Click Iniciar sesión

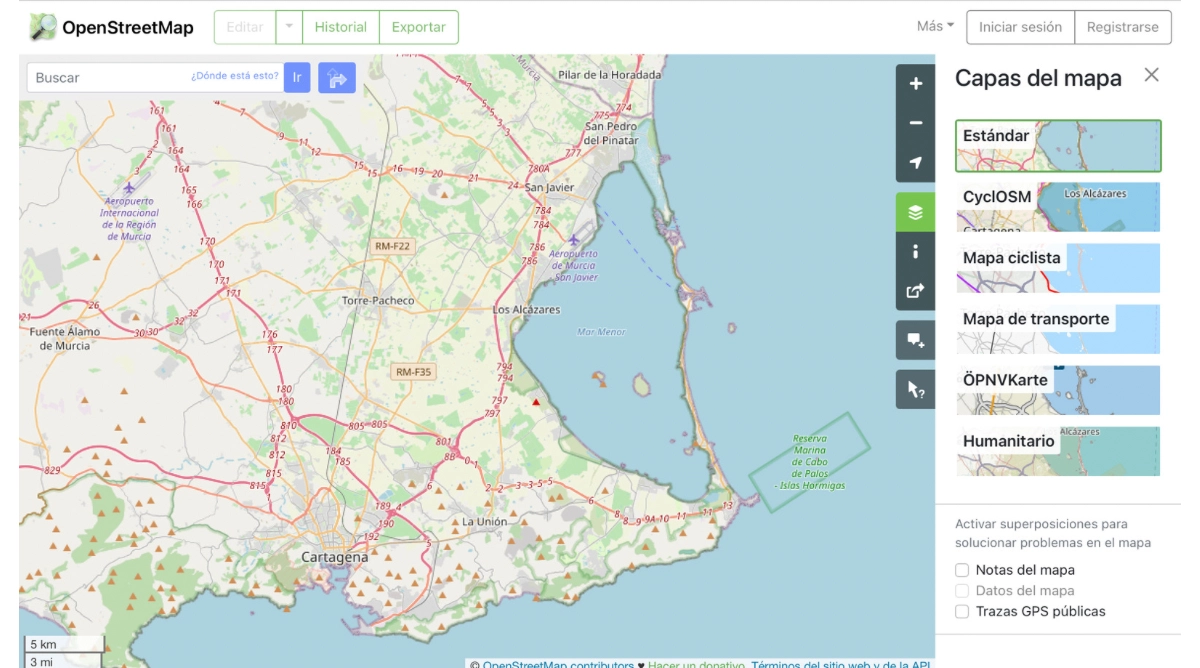pos(1020,27)
